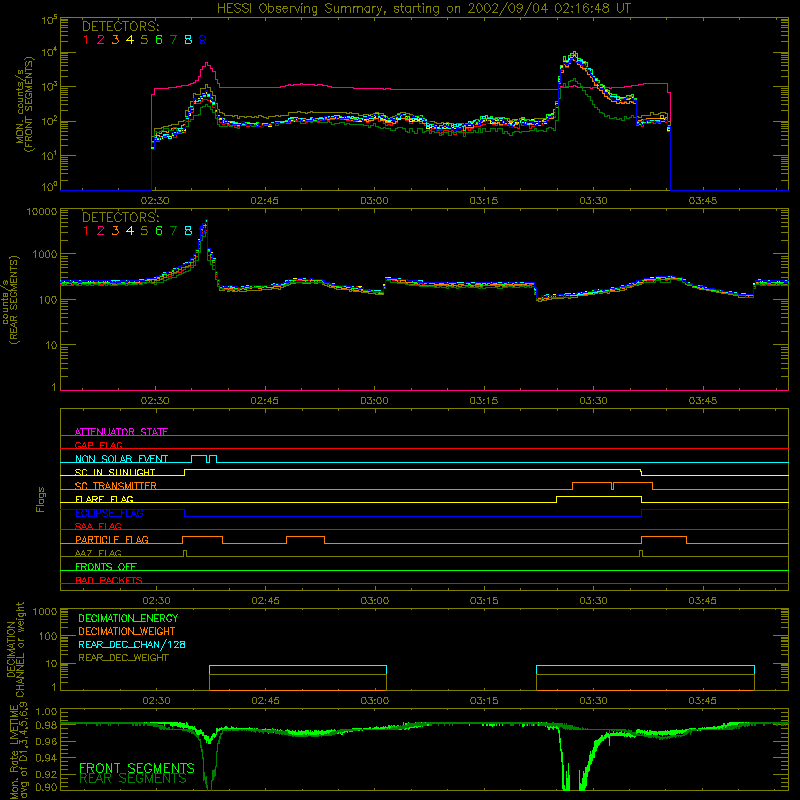The height and width of the screenshot is (800, 800).
Task: Click the 0.94 y-axis label on livetime plot
Action: coord(45,756)
